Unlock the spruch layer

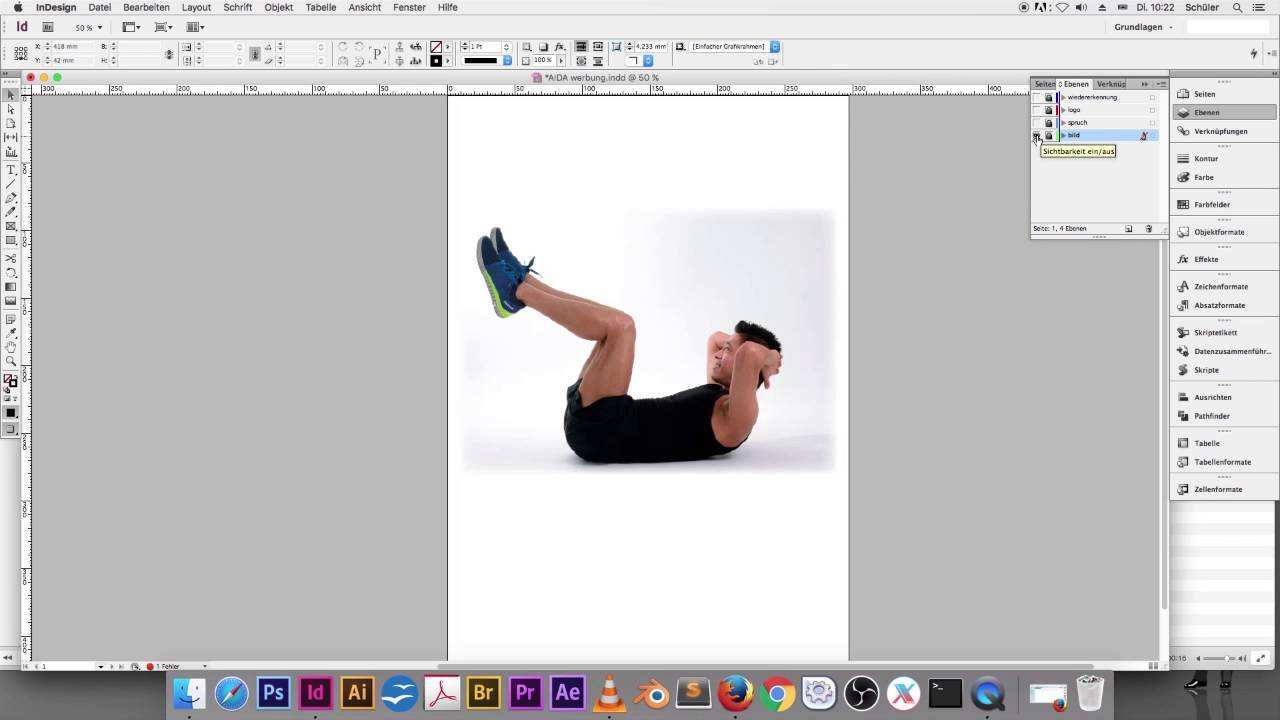click(x=1048, y=123)
